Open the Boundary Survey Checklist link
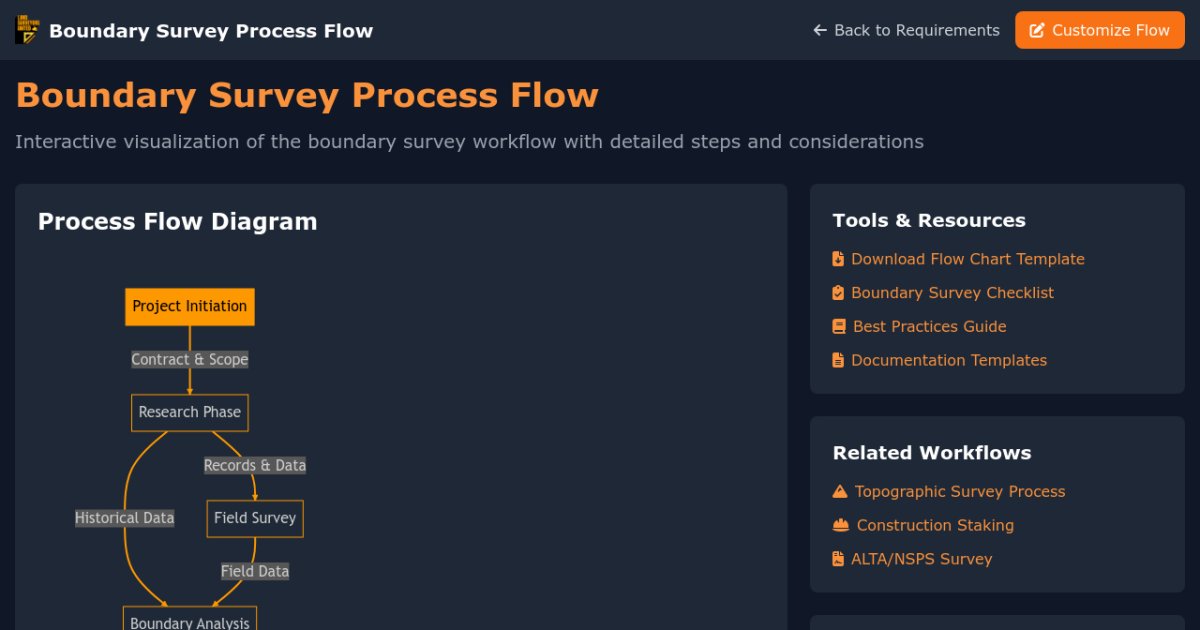The height and width of the screenshot is (630, 1200). pyautogui.click(x=952, y=293)
